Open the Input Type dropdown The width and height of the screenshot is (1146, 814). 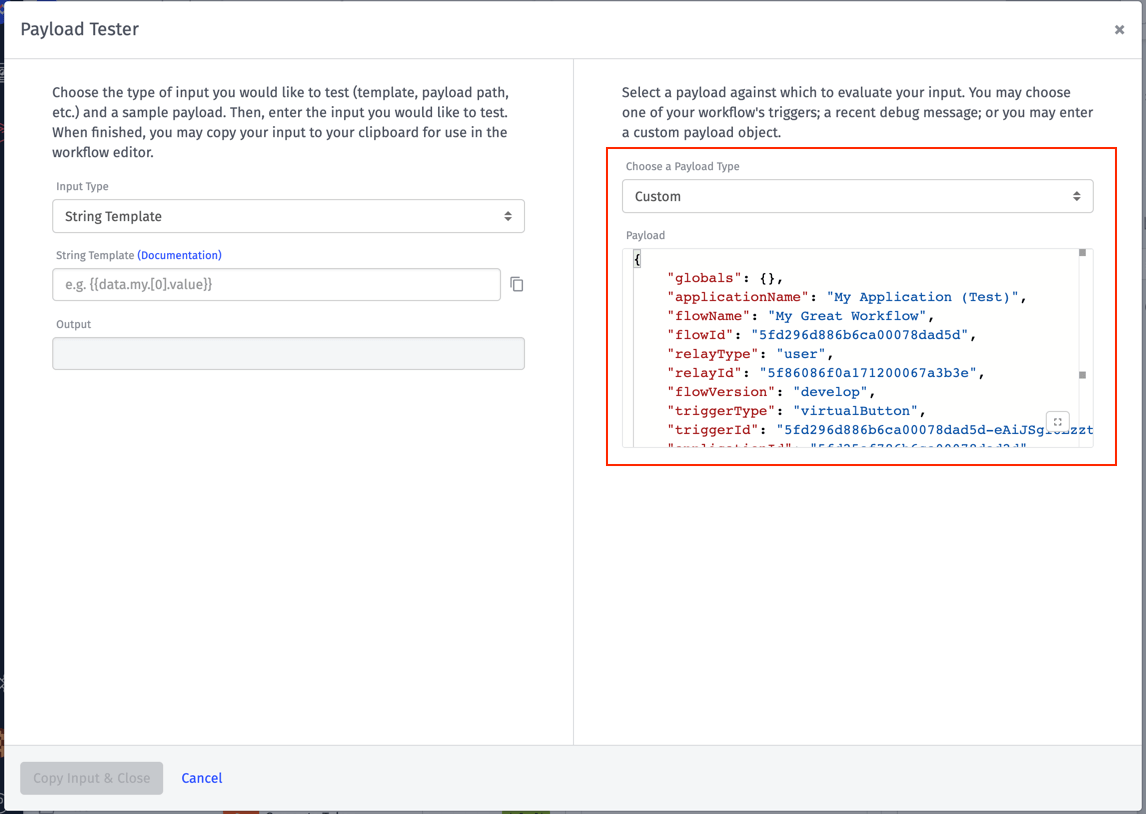point(288,216)
